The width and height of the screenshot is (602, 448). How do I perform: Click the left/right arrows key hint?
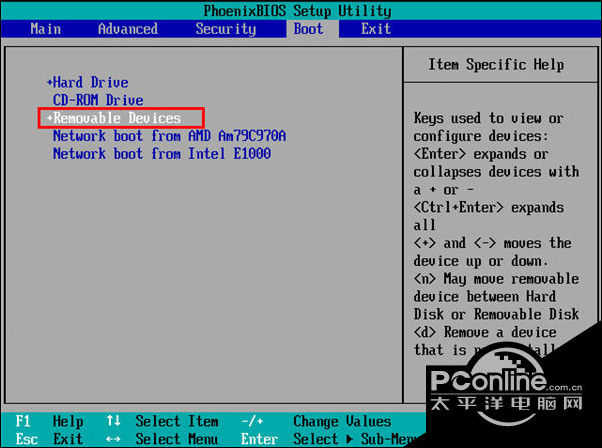pos(113,439)
